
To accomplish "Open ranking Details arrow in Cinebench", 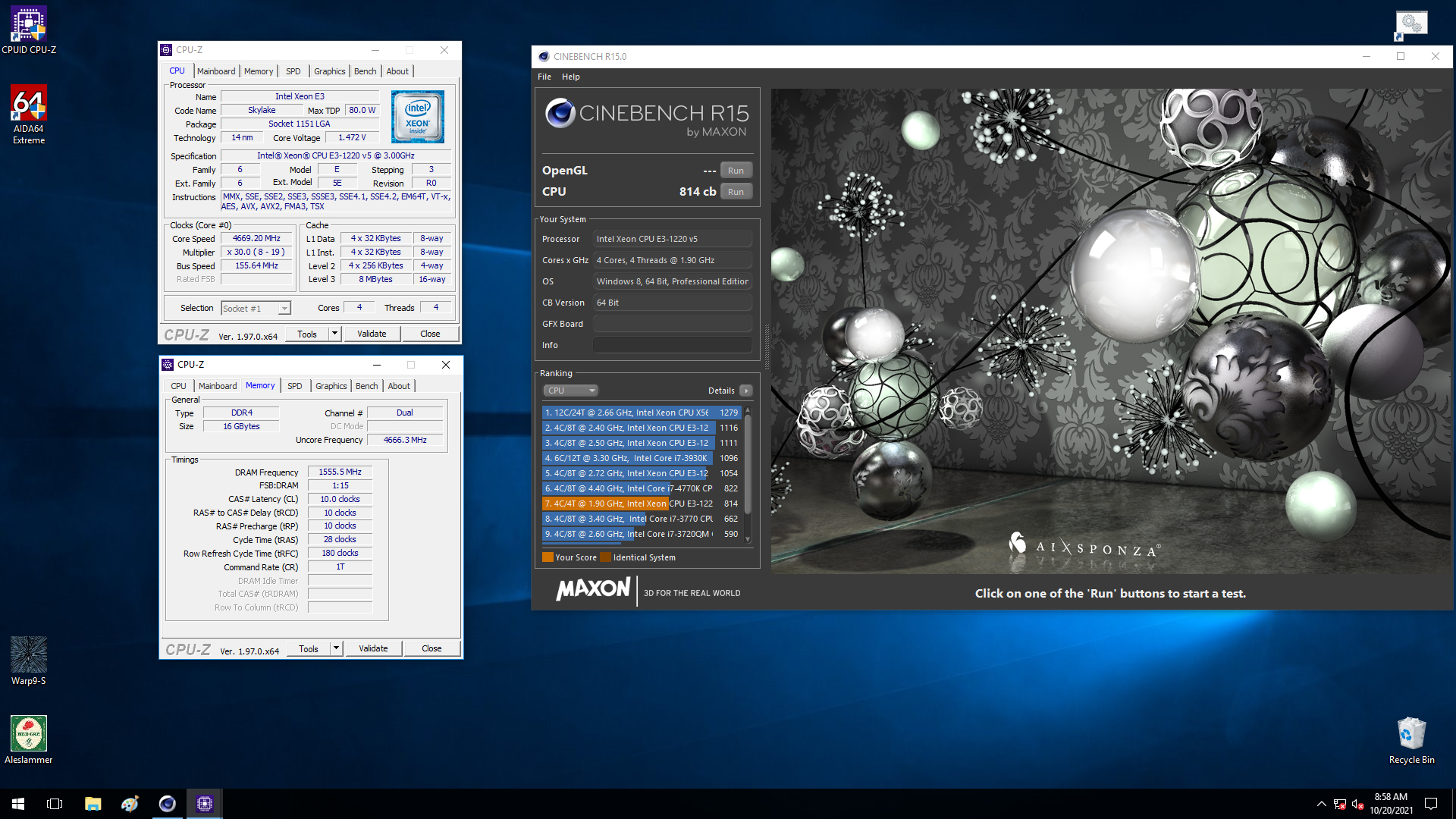I will (746, 391).
